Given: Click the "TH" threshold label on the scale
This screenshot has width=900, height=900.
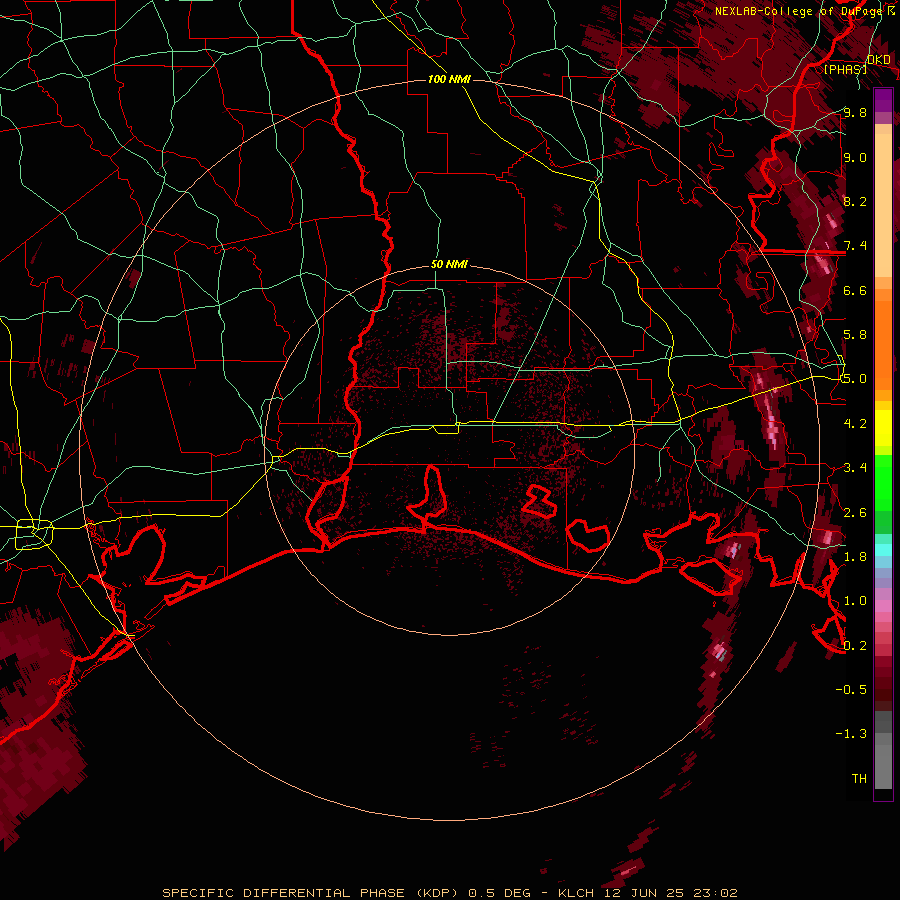Looking at the screenshot, I should [859, 778].
